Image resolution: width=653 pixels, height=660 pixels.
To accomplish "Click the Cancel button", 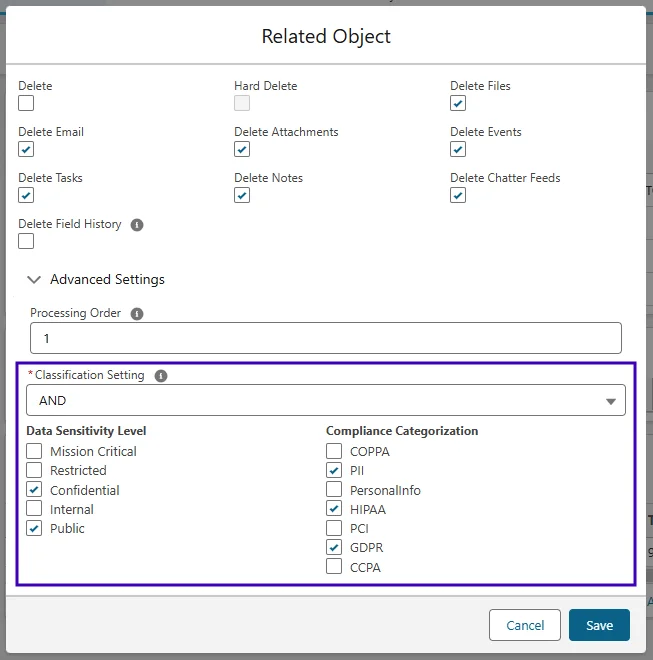I will tap(525, 625).
